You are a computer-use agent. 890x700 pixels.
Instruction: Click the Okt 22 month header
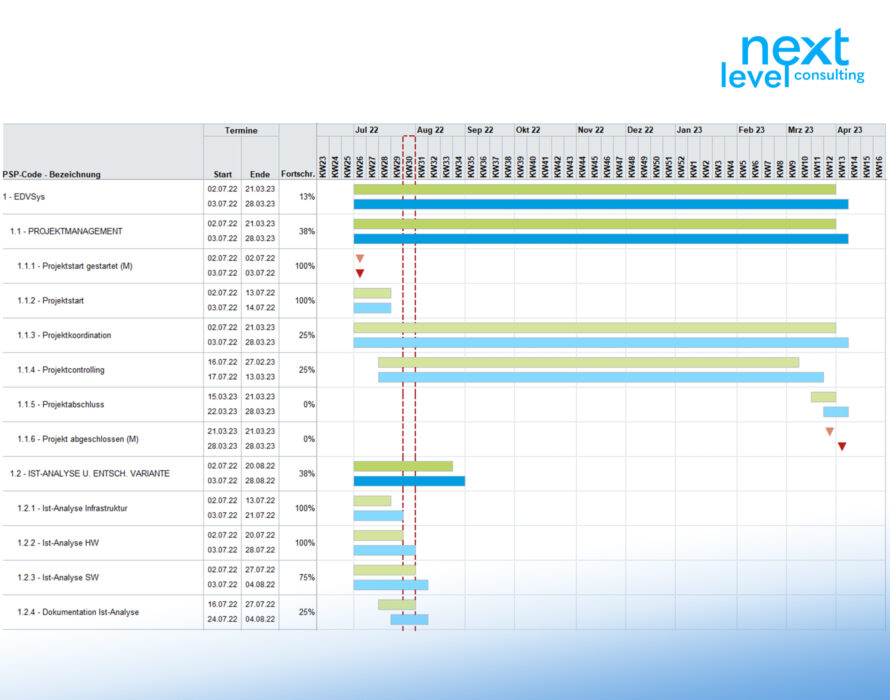pos(528,130)
